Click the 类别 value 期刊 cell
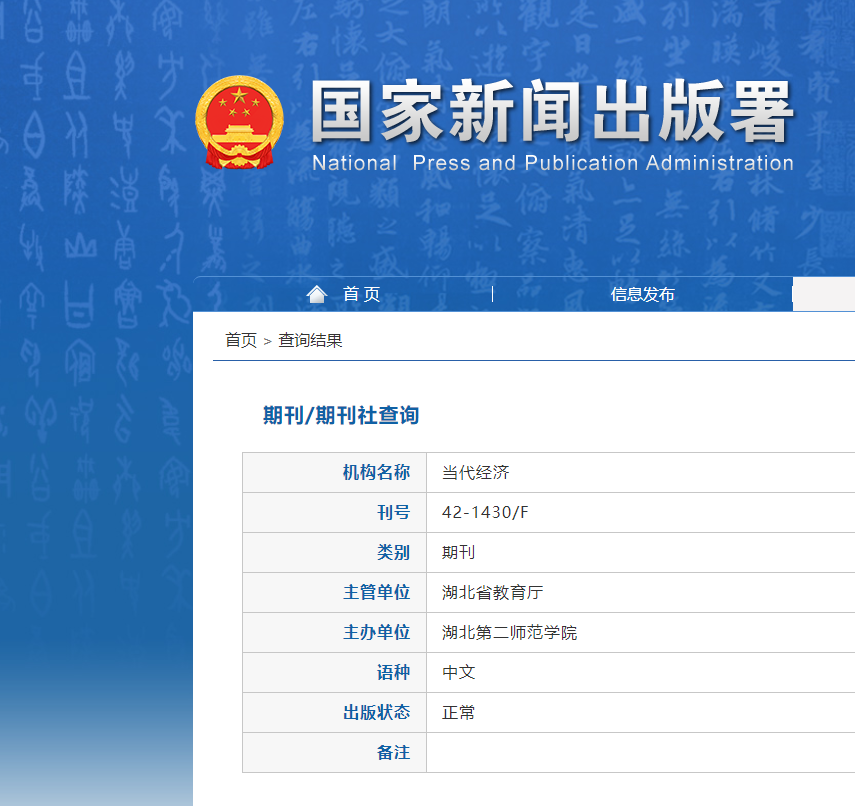 [459, 552]
